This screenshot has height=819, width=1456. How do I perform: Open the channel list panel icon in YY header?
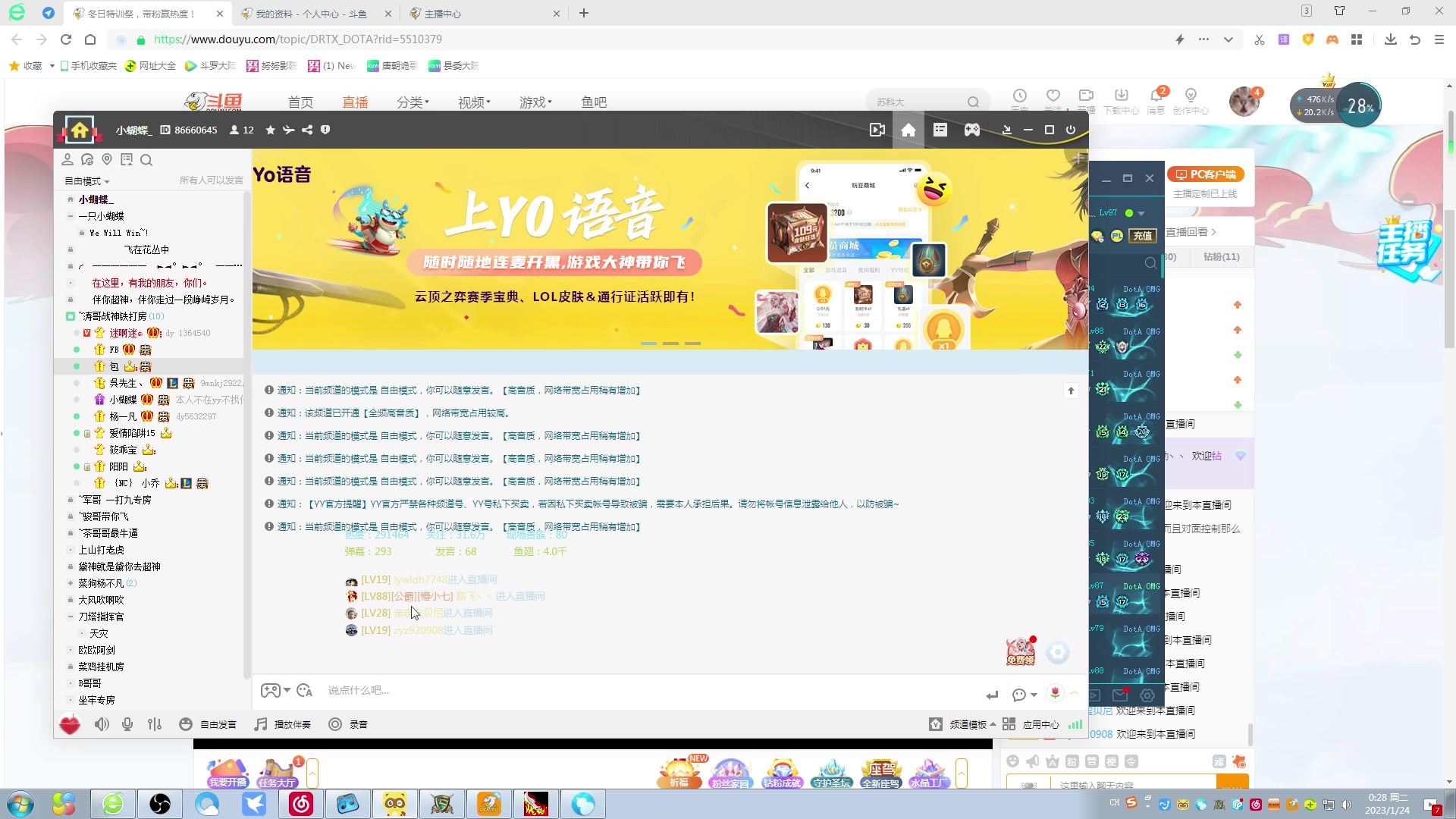(940, 130)
